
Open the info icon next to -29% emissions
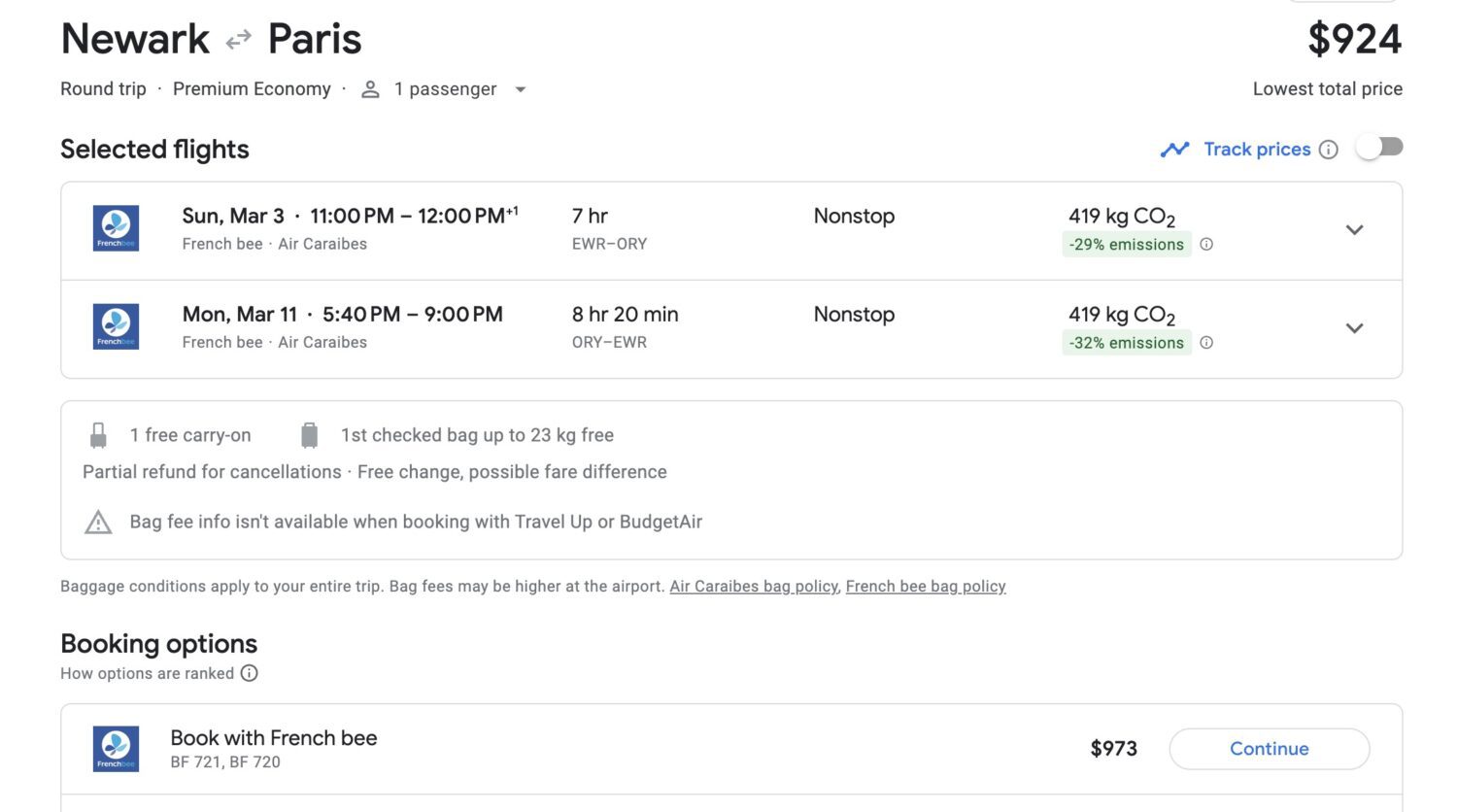coord(1206,245)
